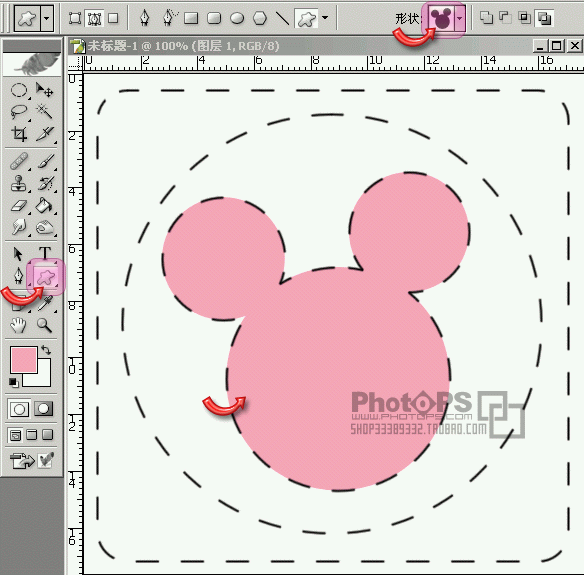Choose Custom Shape button in options bar
Viewport: 584px width, 575px height.
pos(307,18)
